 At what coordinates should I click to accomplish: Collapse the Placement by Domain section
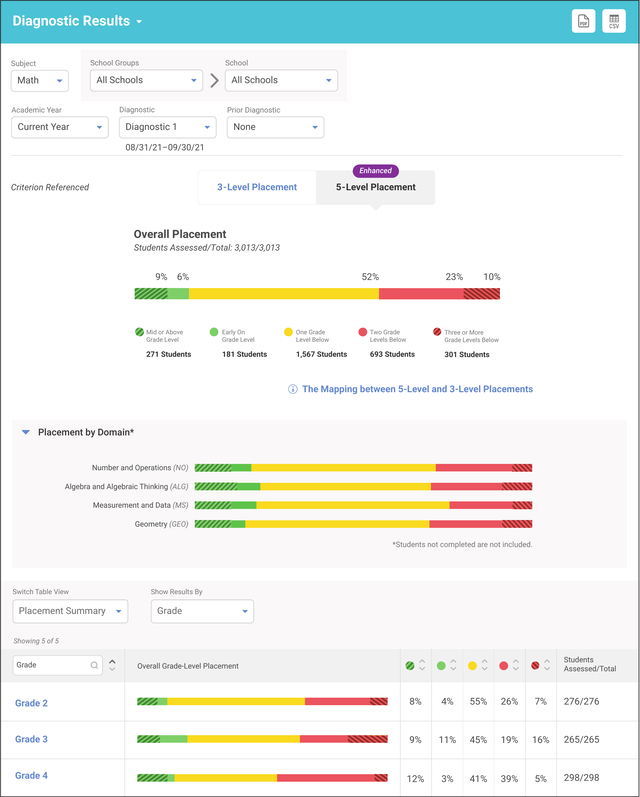[x=25, y=432]
